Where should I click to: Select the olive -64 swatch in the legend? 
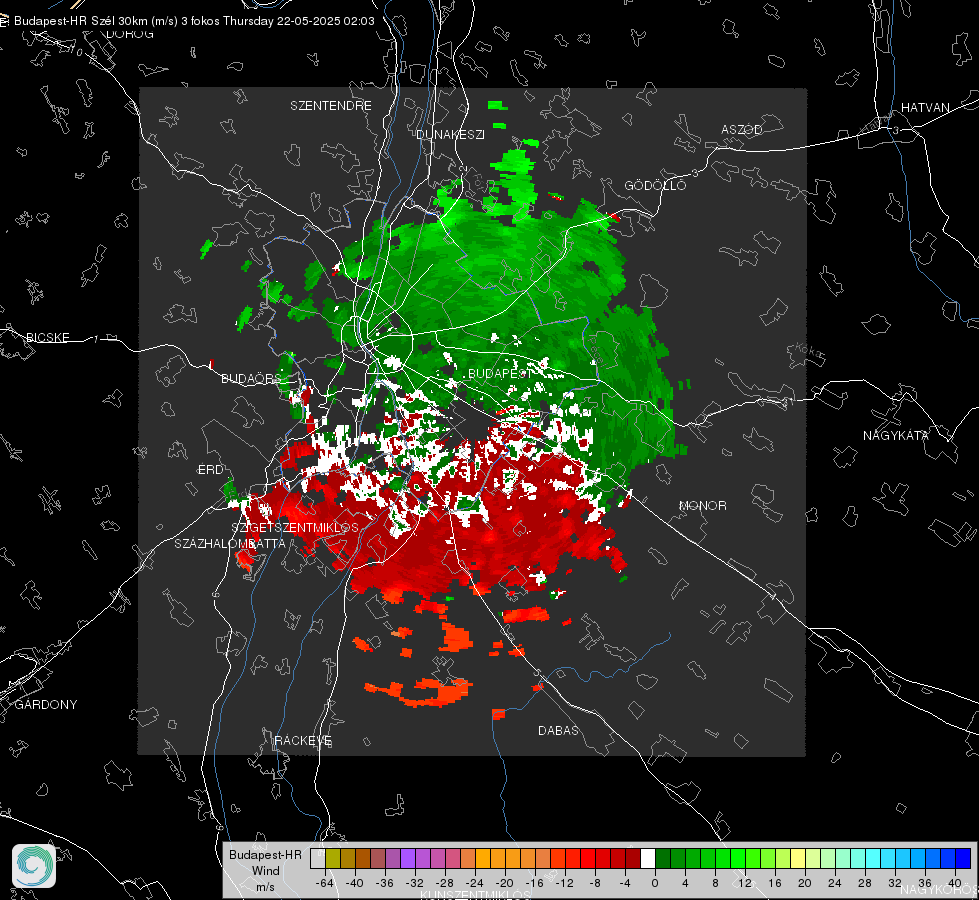[333, 859]
